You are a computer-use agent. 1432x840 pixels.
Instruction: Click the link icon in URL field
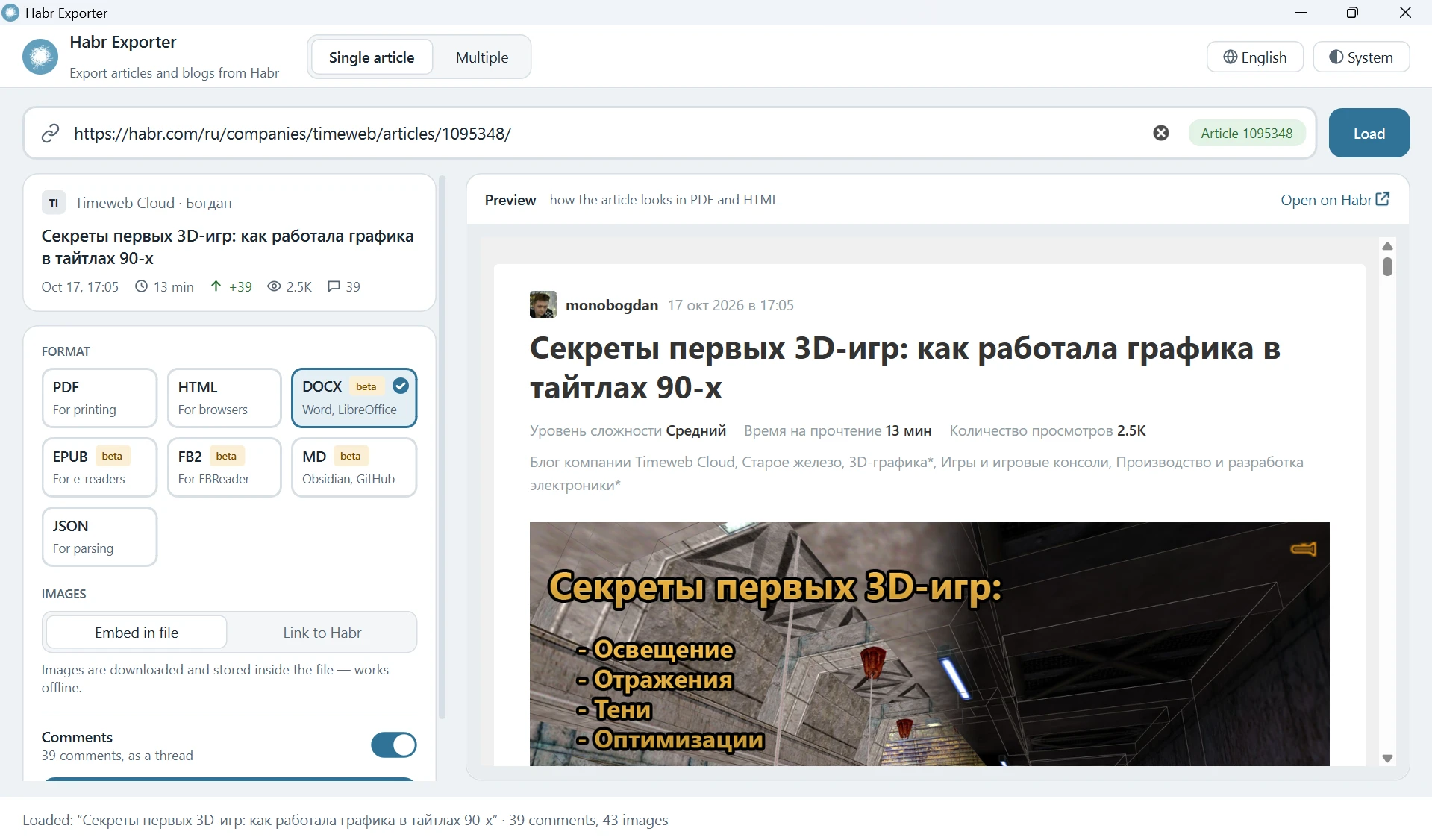[50, 134]
